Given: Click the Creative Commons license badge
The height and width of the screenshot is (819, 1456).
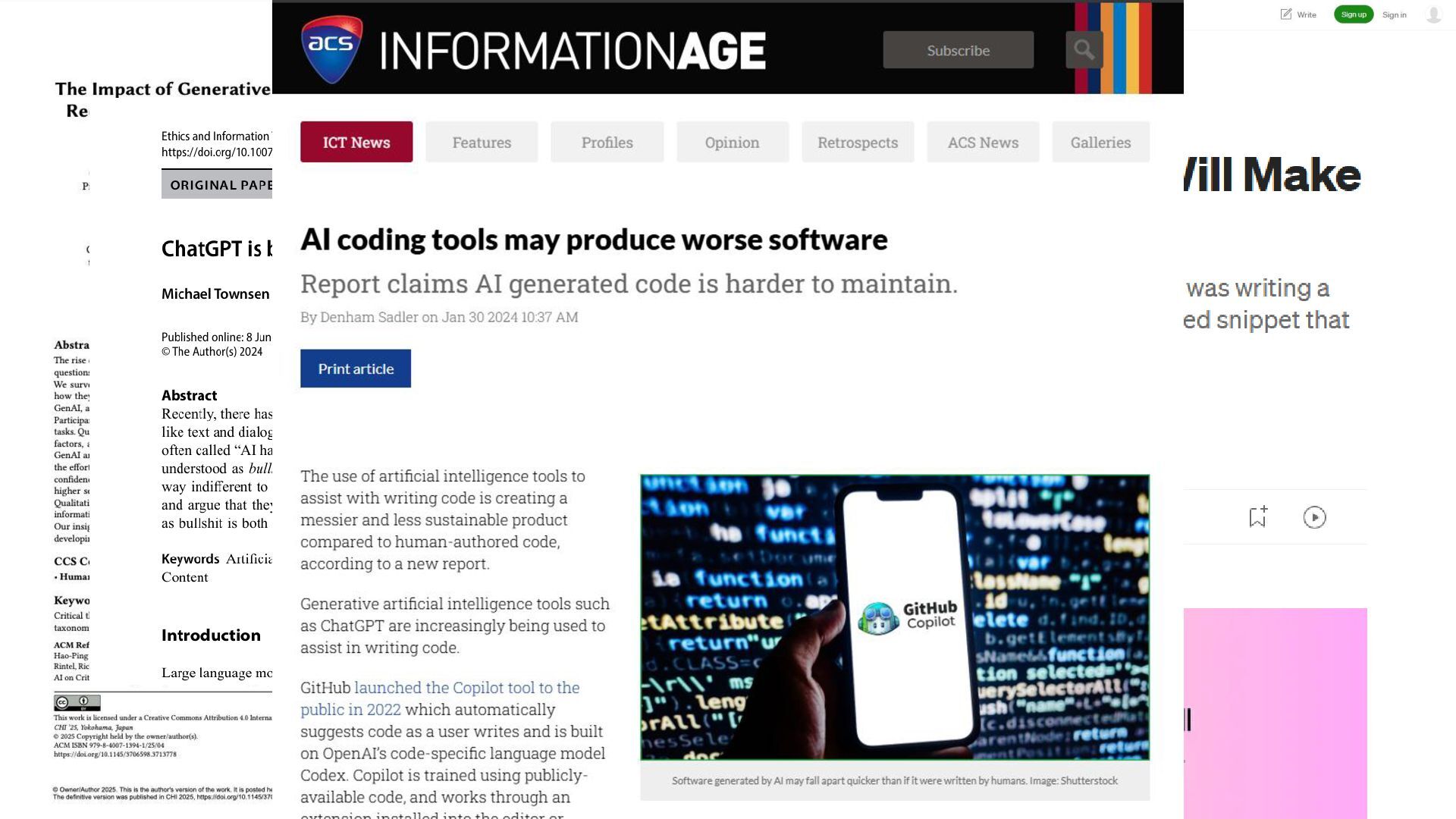Looking at the screenshot, I should (77, 702).
